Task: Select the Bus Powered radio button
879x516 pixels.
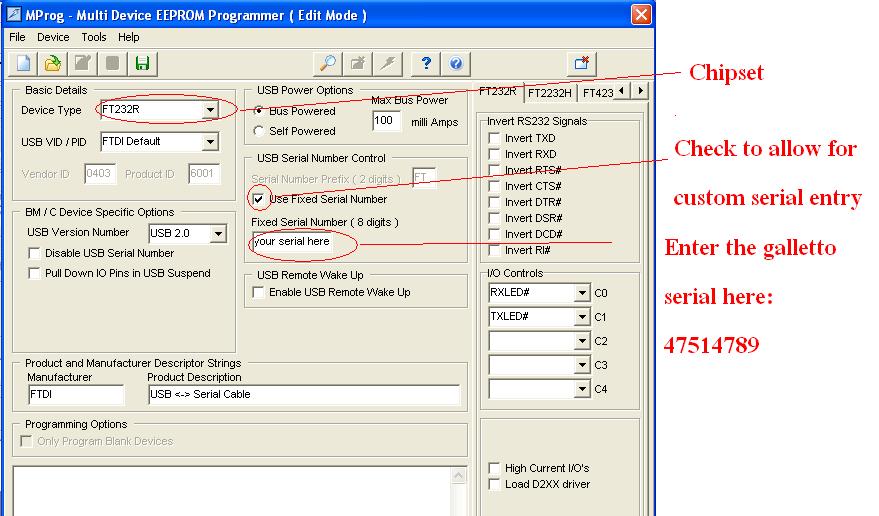Action: tap(258, 111)
